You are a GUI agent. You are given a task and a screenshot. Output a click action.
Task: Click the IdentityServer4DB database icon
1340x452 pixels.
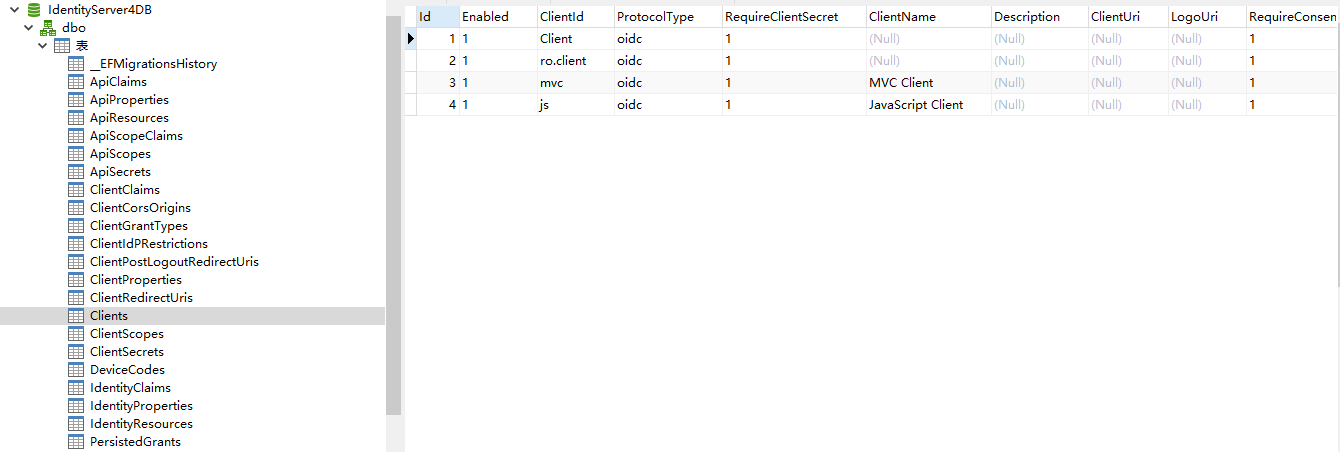tap(34, 10)
